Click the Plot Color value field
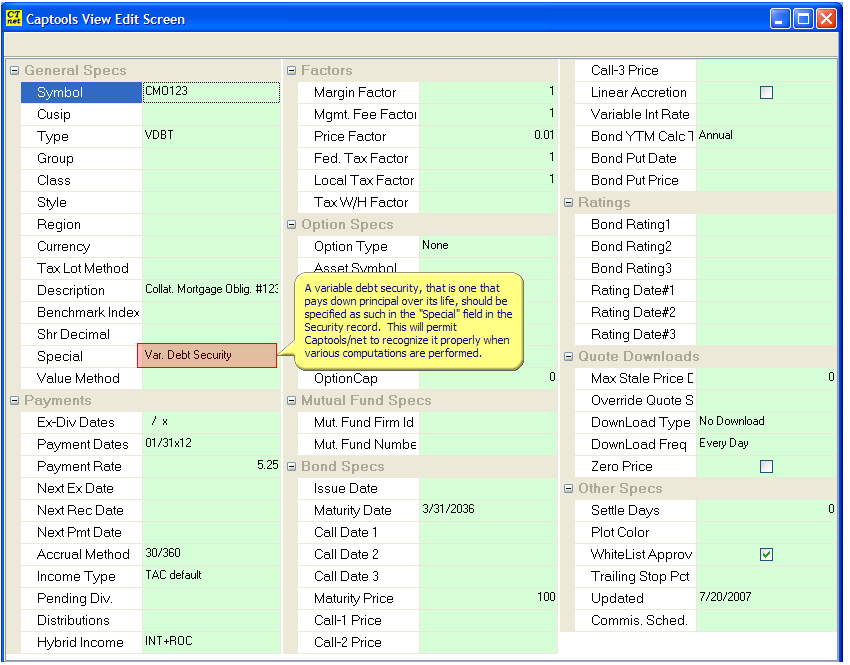850x665 pixels. pos(765,533)
